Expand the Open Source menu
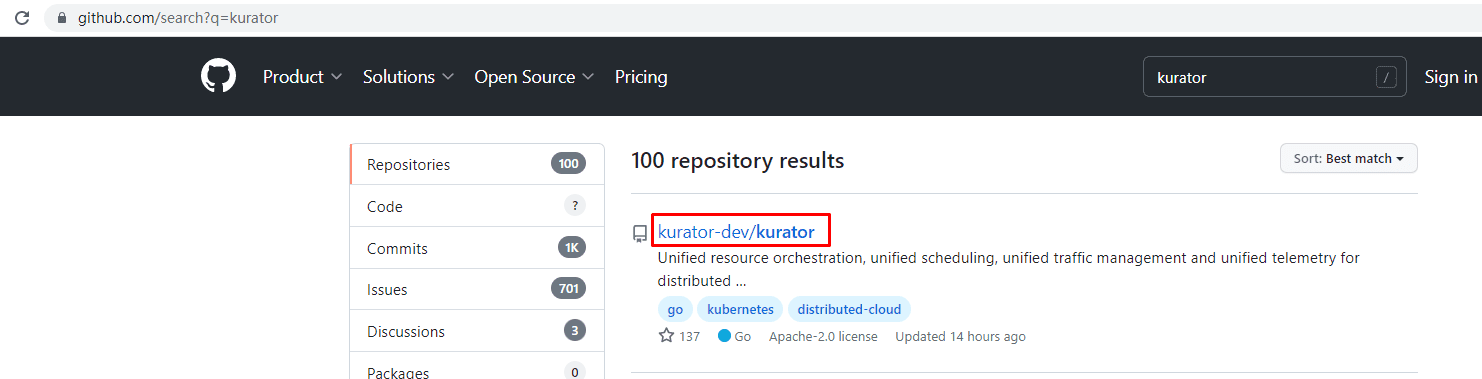1482x379 pixels. tap(534, 77)
